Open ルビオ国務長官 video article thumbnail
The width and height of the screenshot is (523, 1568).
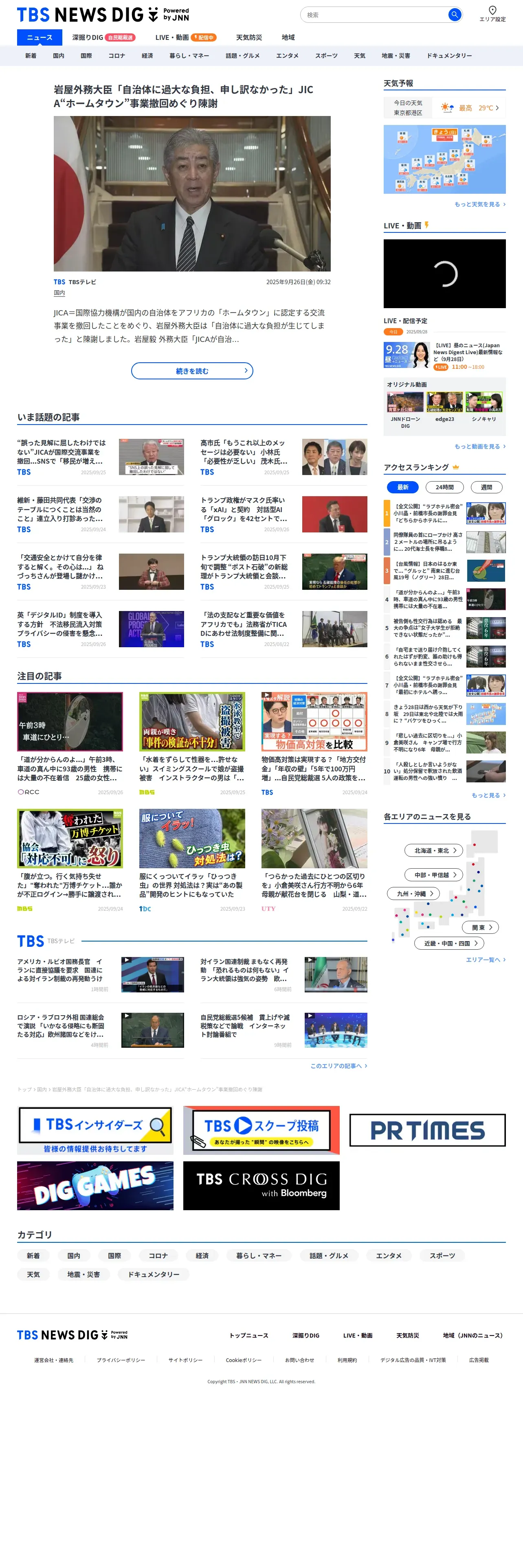click(152, 974)
